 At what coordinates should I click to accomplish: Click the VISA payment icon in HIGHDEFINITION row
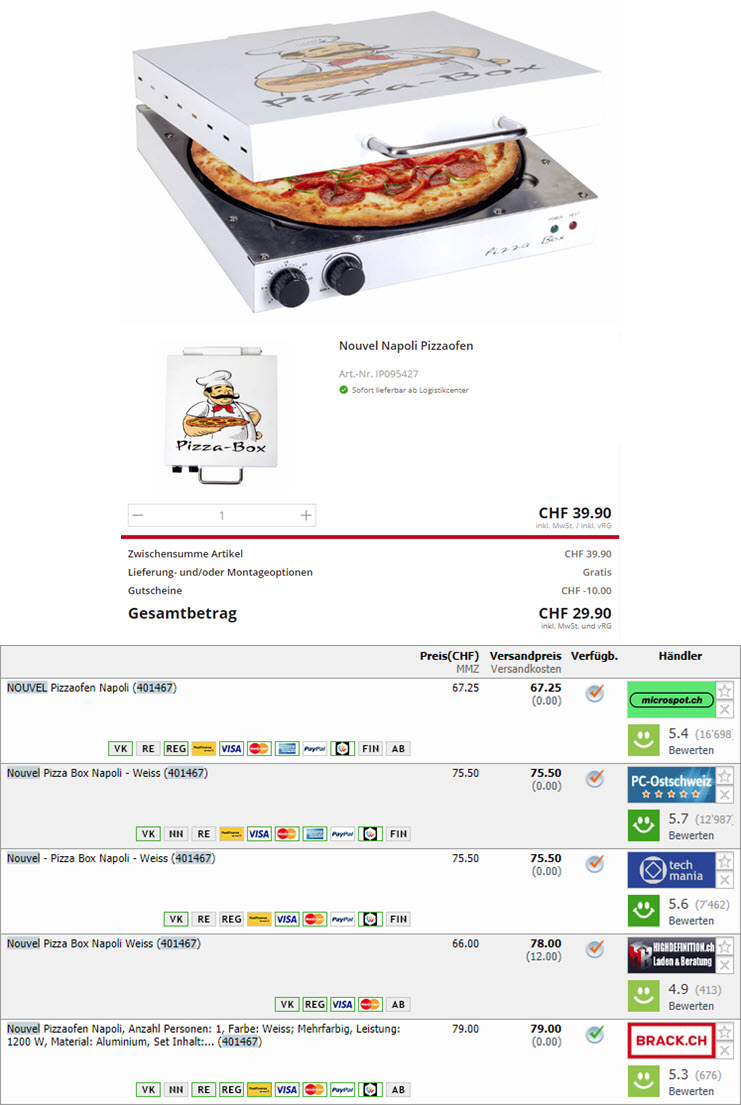pyautogui.click(x=342, y=1004)
